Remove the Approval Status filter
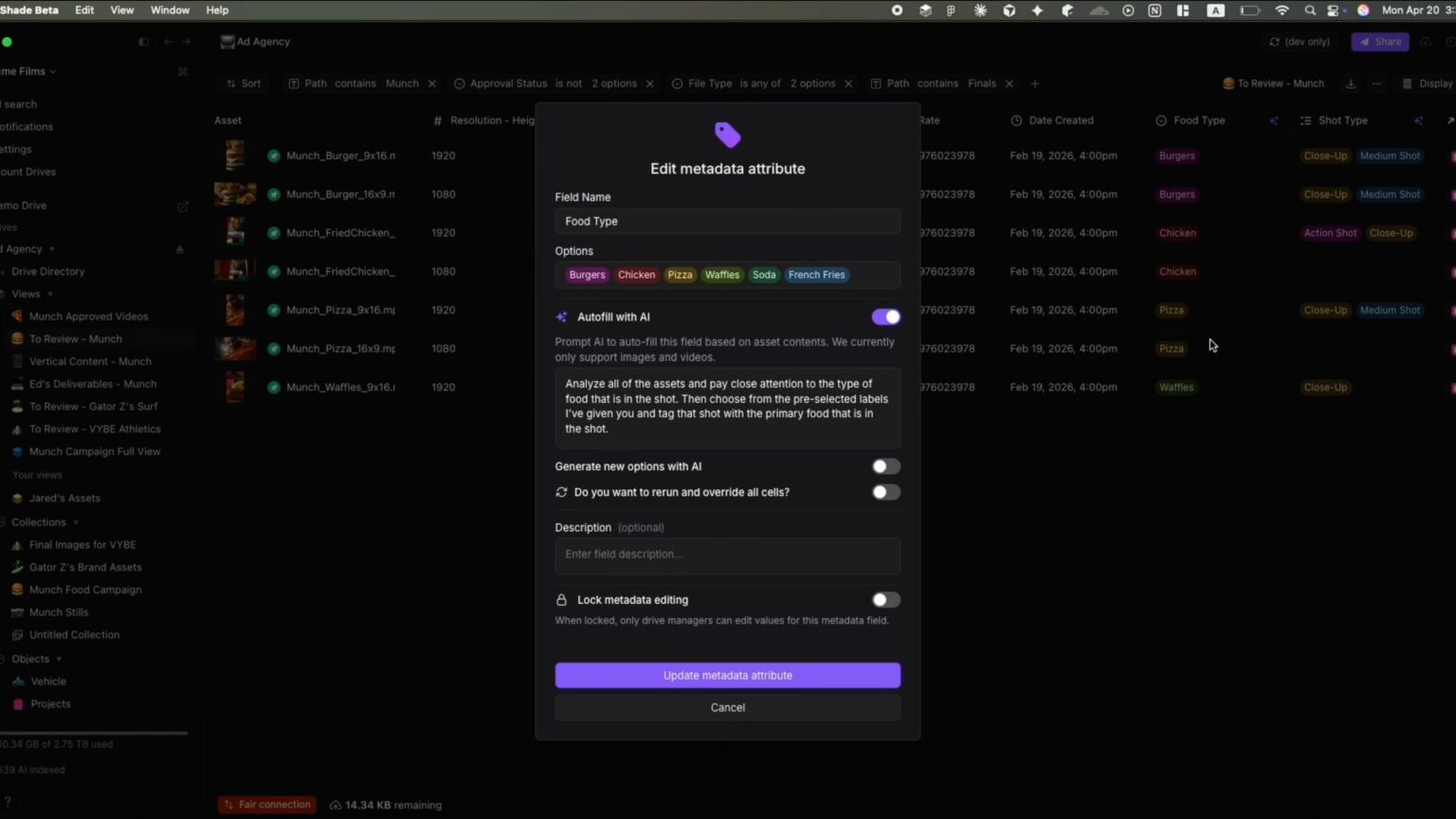 tap(649, 83)
